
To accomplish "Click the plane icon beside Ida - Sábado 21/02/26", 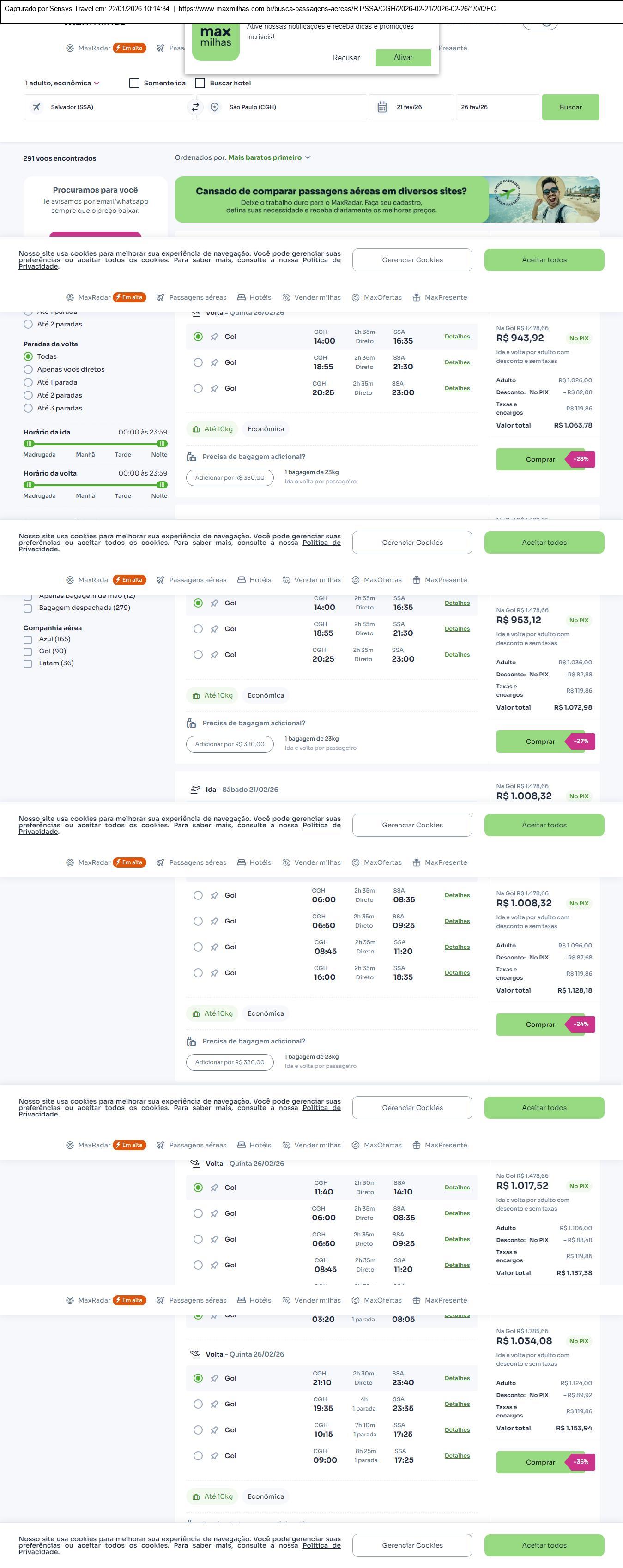I will (x=195, y=790).
